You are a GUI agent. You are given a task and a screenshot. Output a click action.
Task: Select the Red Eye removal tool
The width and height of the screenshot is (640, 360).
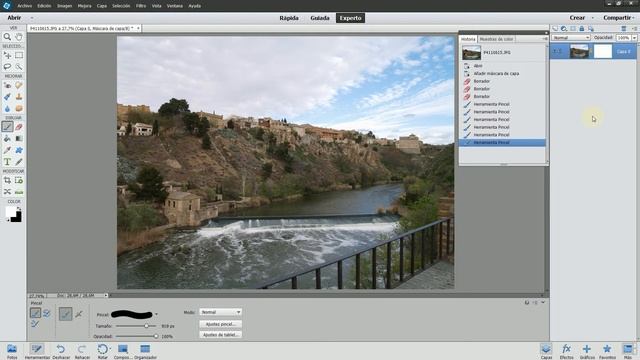click(7, 85)
